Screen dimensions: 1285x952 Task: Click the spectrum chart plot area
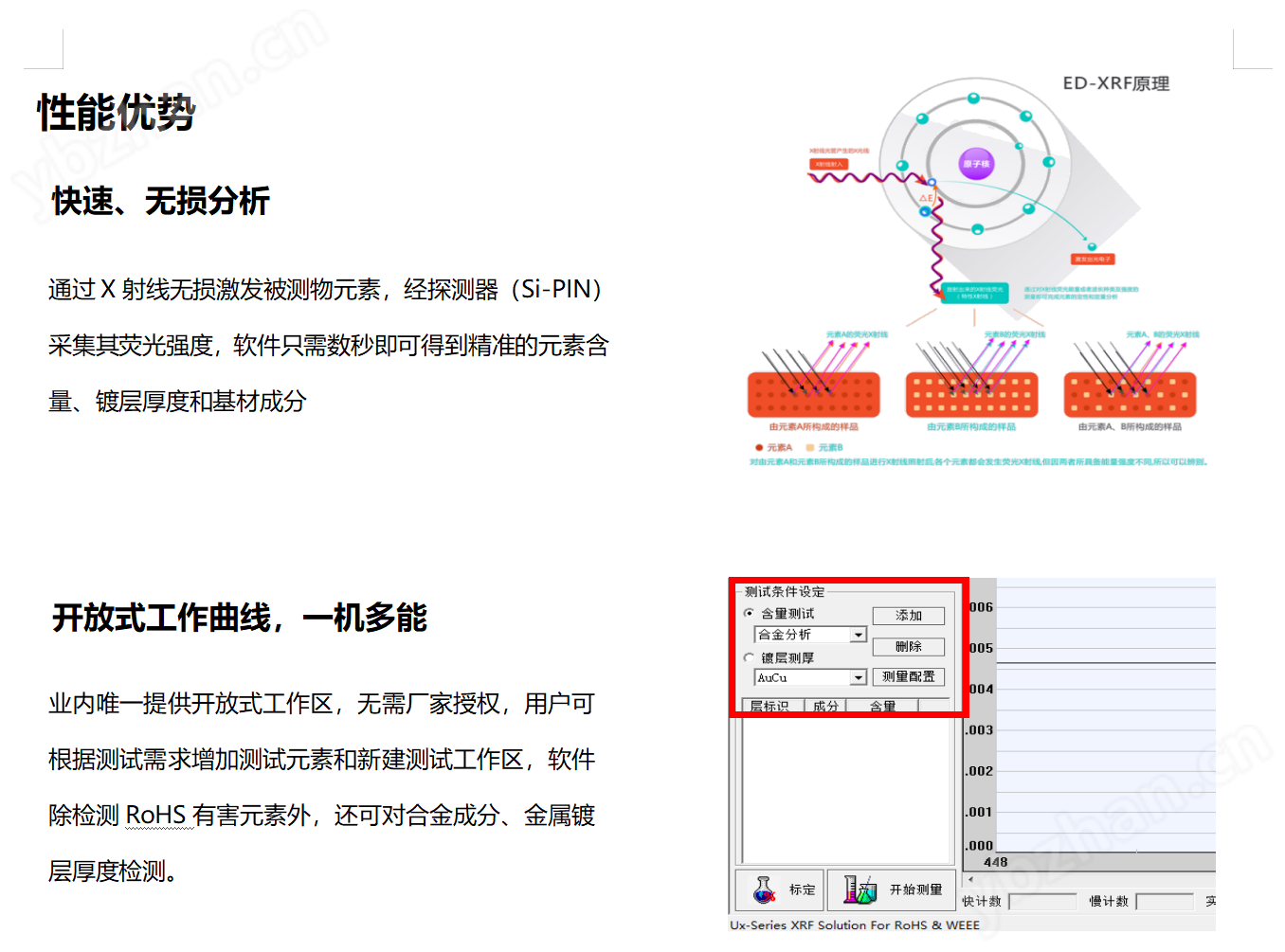coord(1105,715)
